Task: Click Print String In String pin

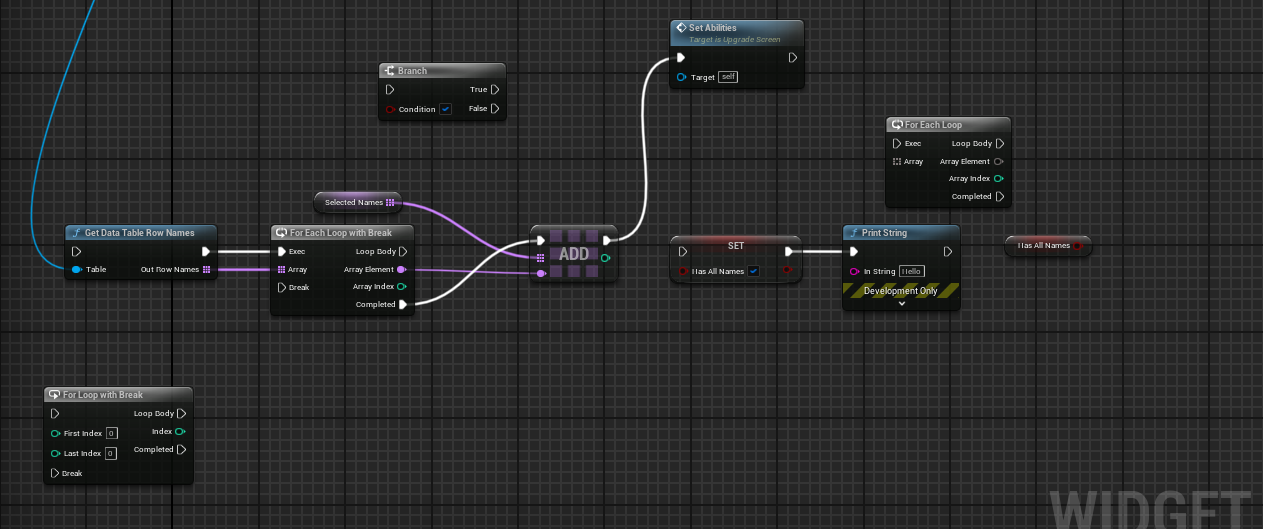Action: [x=854, y=271]
